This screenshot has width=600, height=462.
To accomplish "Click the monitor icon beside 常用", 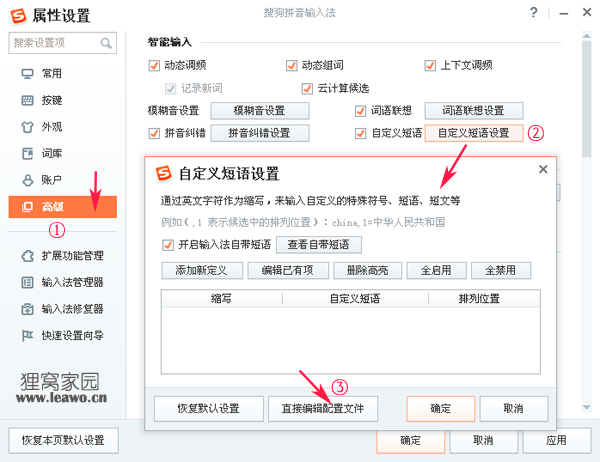I will [x=27, y=73].
